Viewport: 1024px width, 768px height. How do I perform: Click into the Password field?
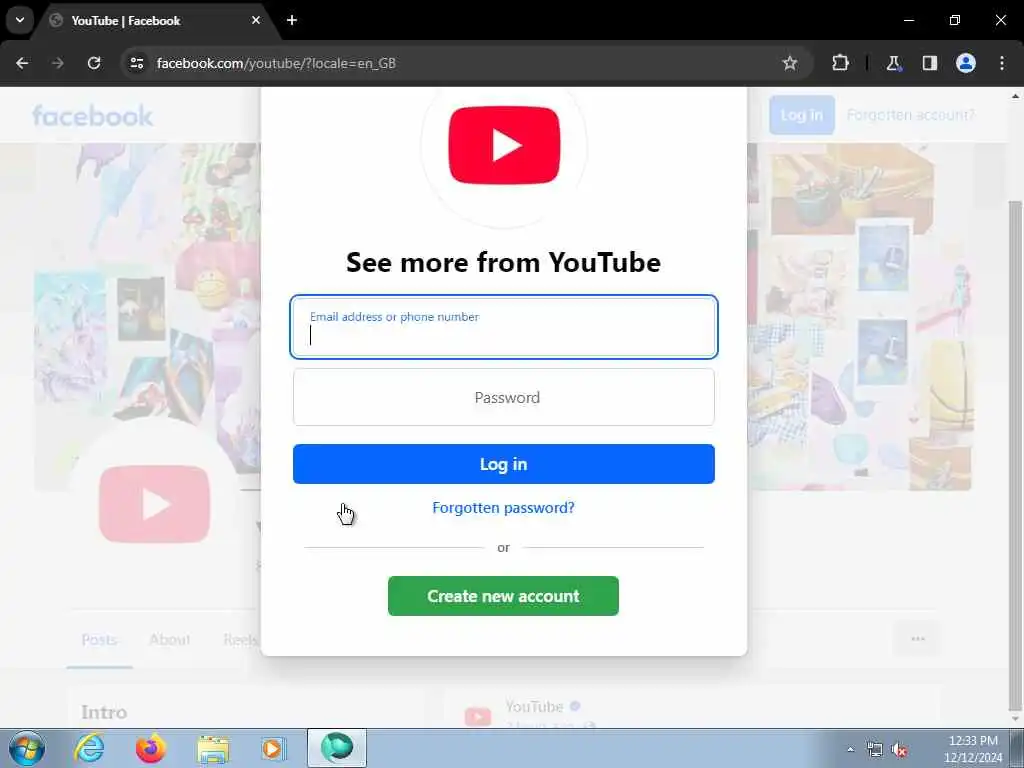[x=504, y=397]
